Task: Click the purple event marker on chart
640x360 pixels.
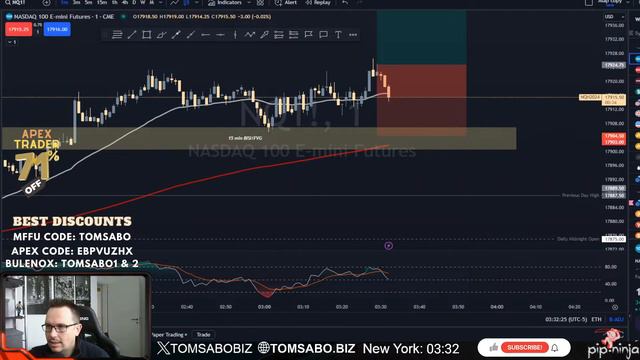Action: point(389,246)
